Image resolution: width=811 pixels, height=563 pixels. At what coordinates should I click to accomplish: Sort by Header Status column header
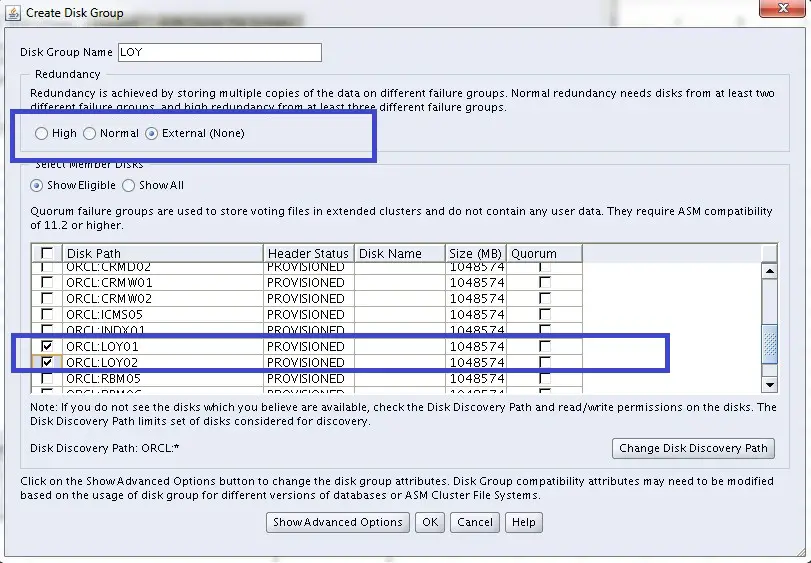coord(309,253)
